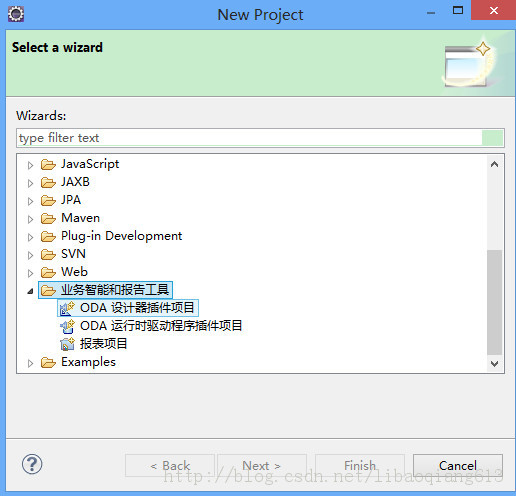
Task: Maximize the New Project dialog
Action: pos(458,11)
